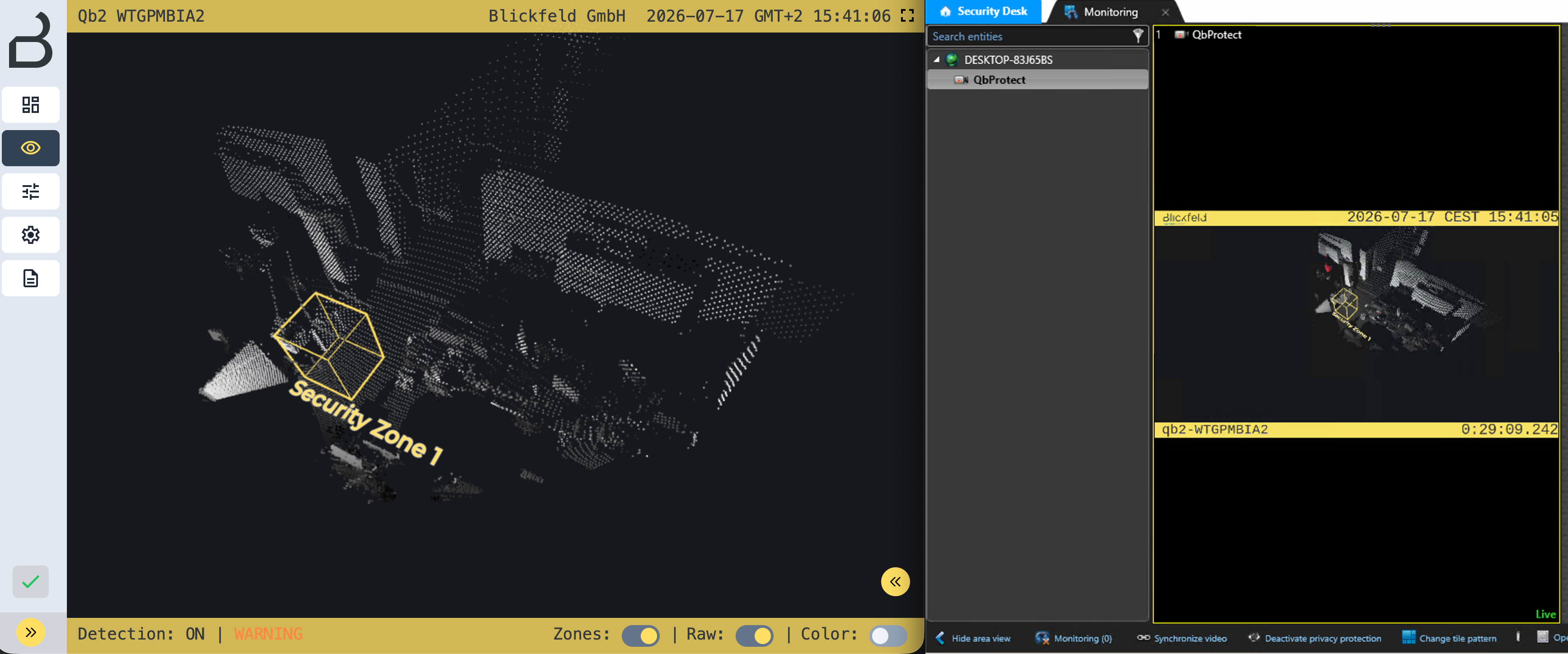Toggle the Color switch

click(889, 636)
